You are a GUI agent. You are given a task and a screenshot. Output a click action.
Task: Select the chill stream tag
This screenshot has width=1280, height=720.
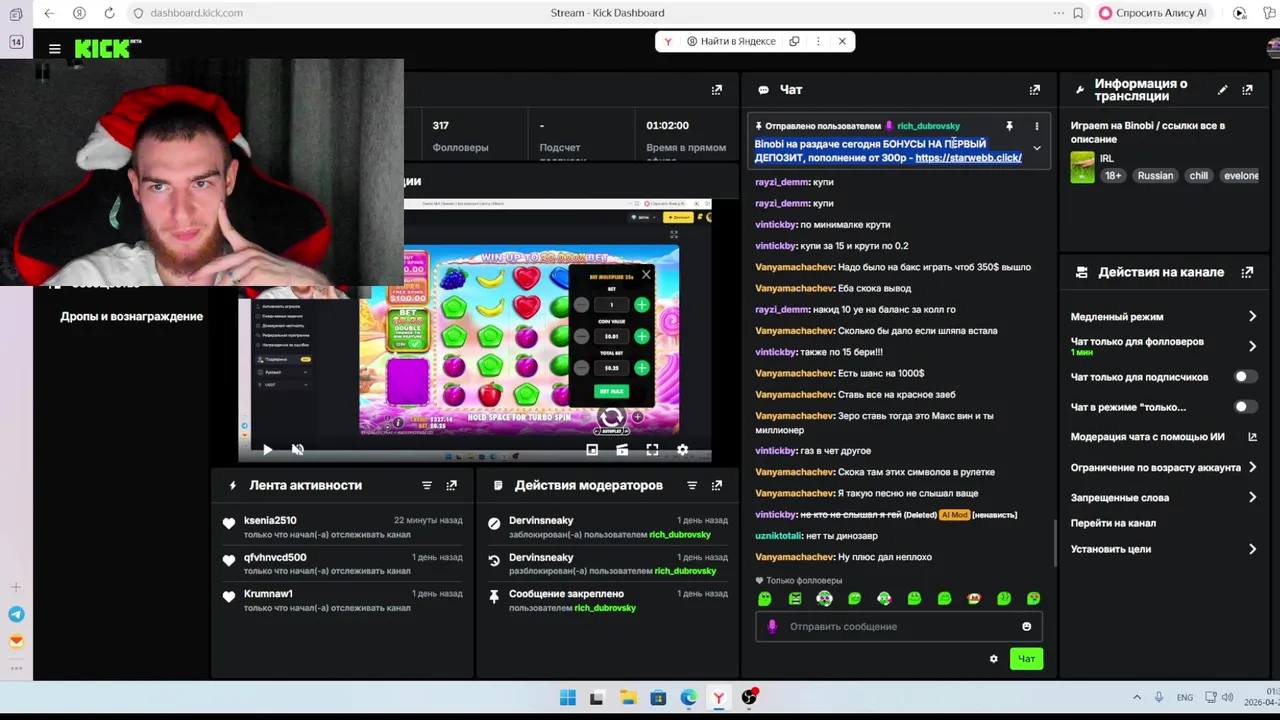[1199, 176]
